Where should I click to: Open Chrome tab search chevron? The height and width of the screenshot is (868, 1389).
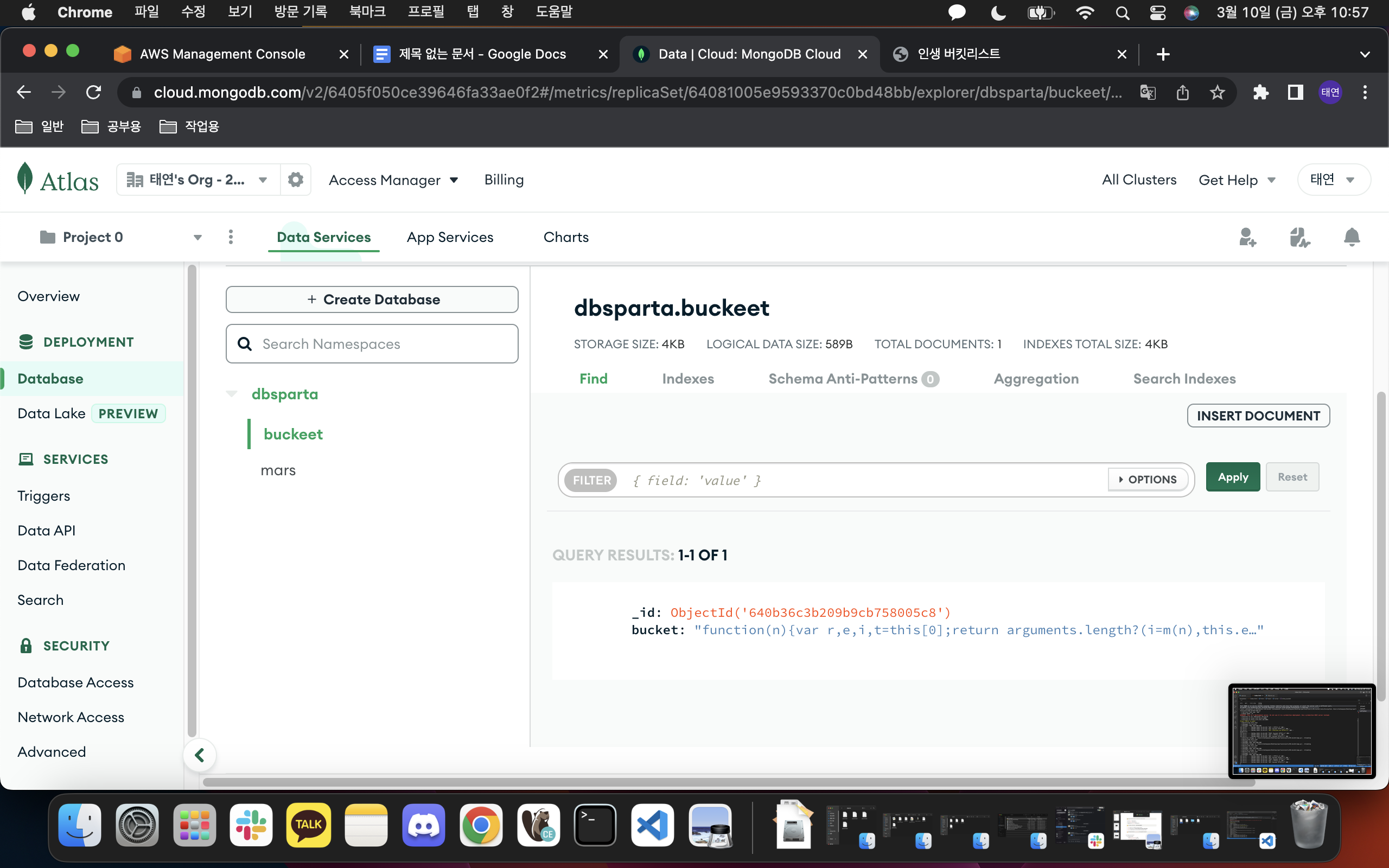(1365, 54)
